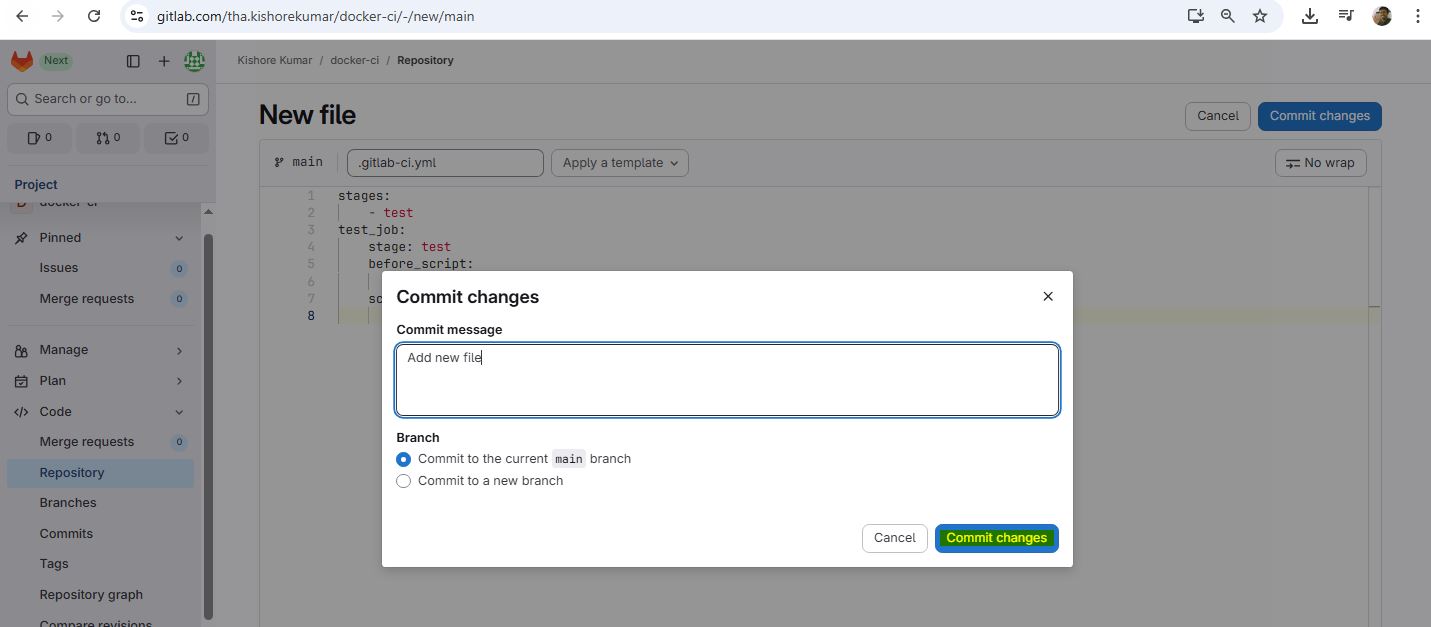
Task: Expand the Plan sidebar section
Action: coord(100,381)
